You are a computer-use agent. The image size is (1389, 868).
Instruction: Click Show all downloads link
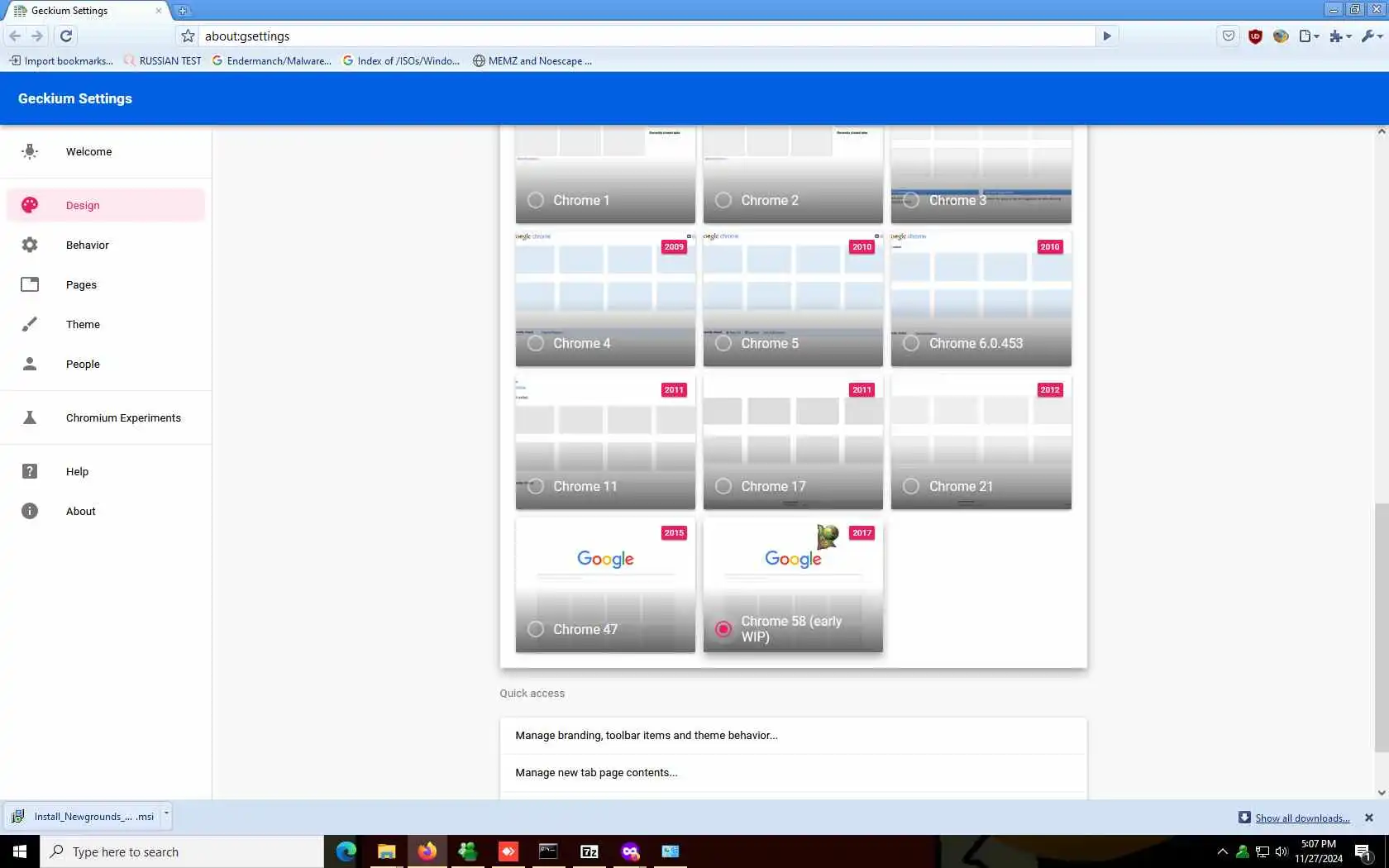coord(1302,818)
